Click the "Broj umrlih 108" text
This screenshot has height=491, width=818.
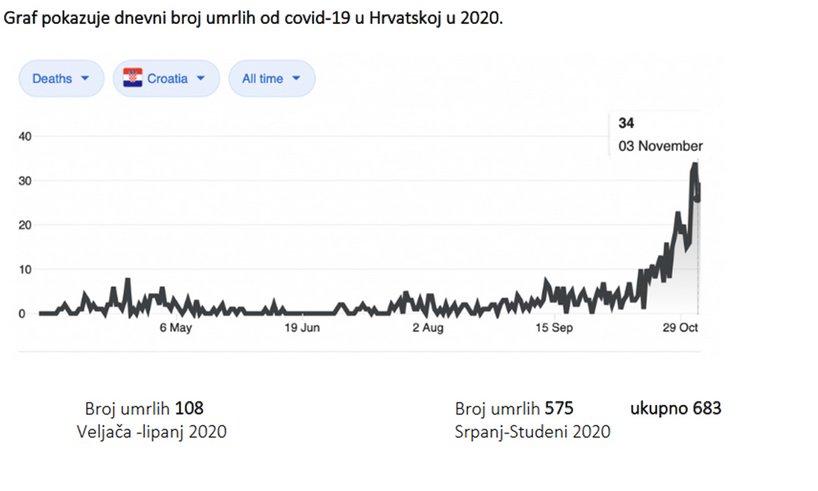[x=144, y=408]
